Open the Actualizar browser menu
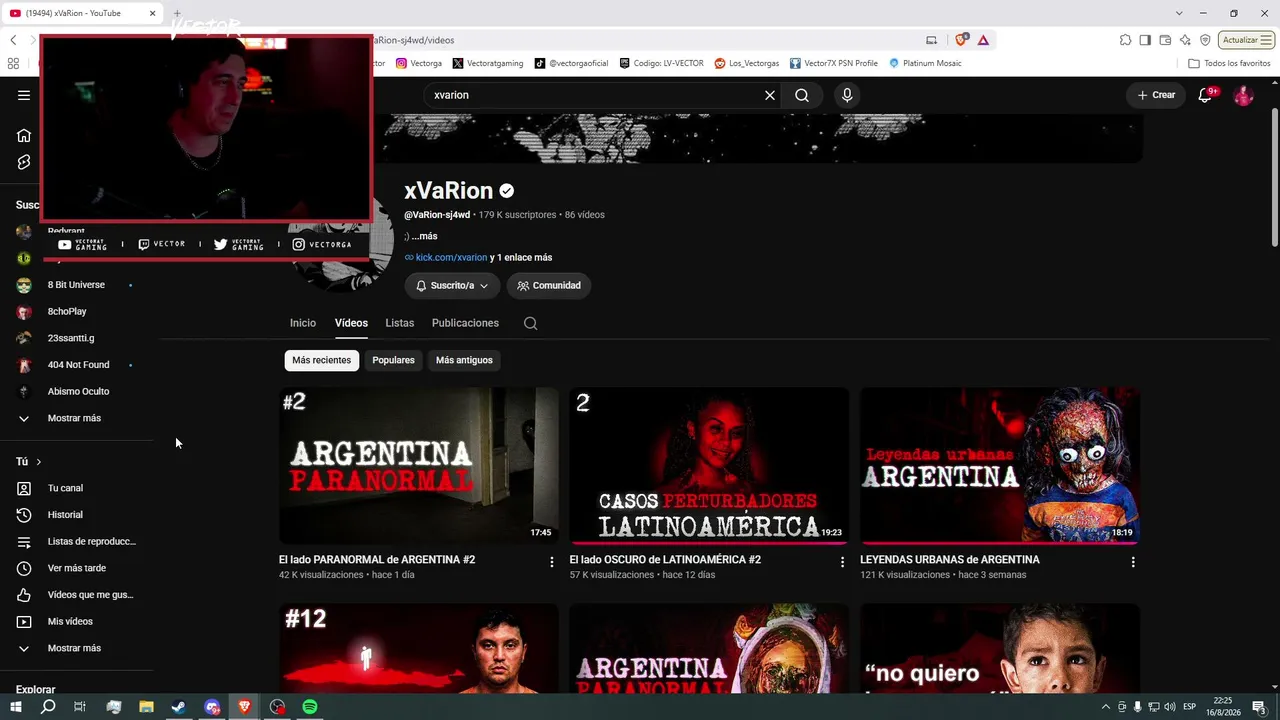This screenshot has width=1280, height=720. pos(1247,40)
